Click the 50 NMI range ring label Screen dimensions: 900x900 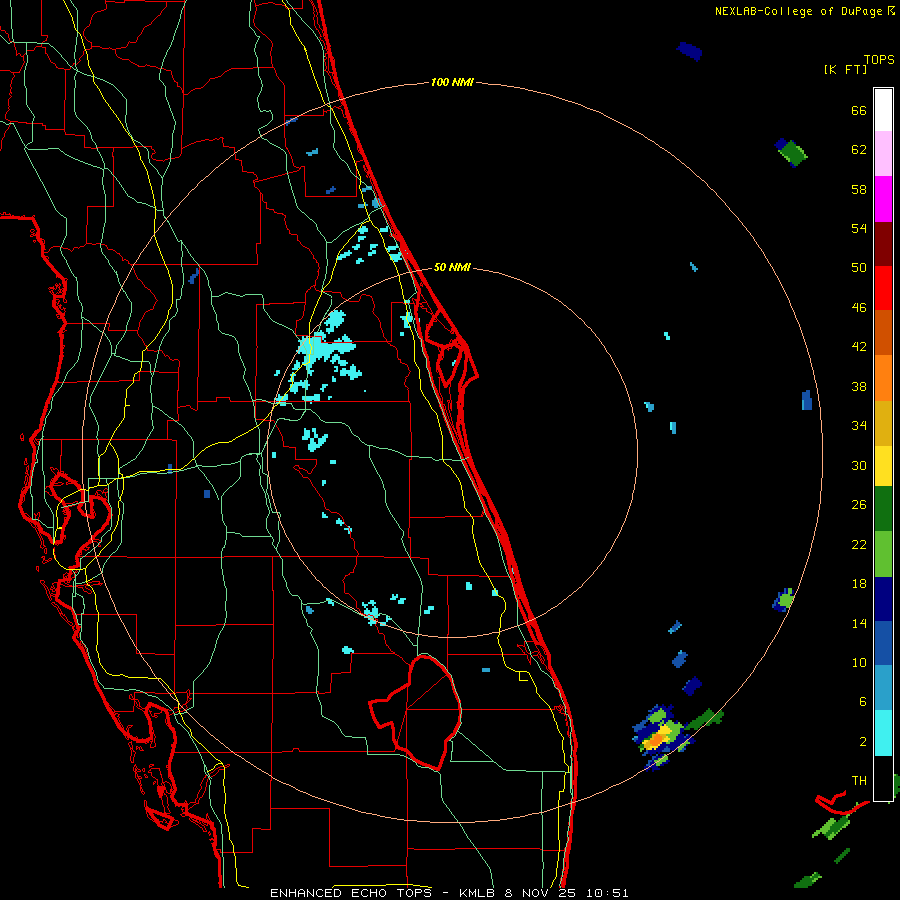pyautogui.click(x=452, y=267)
